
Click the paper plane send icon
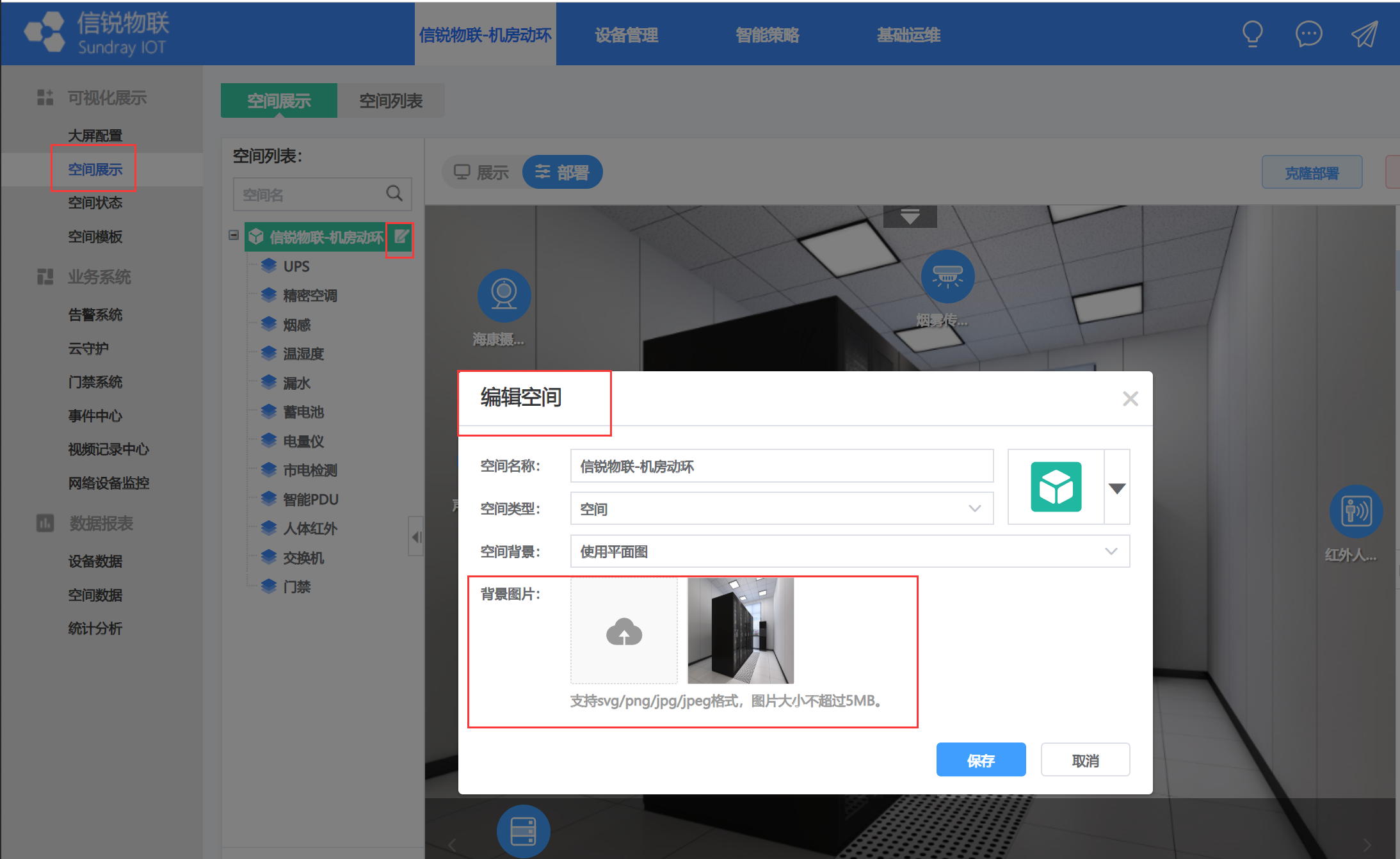pyautogui.click(x=1364, y=34)
